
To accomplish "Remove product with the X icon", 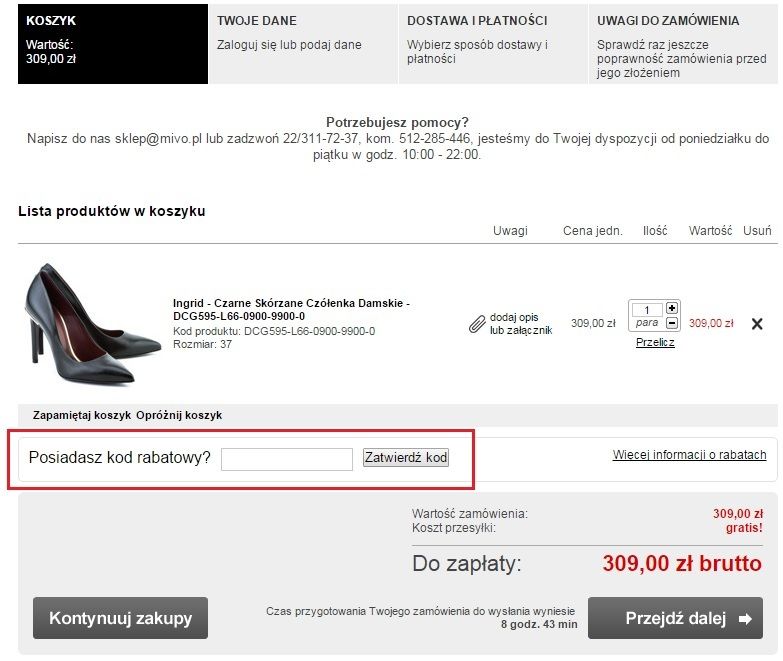I will click(x=757, y=324).
